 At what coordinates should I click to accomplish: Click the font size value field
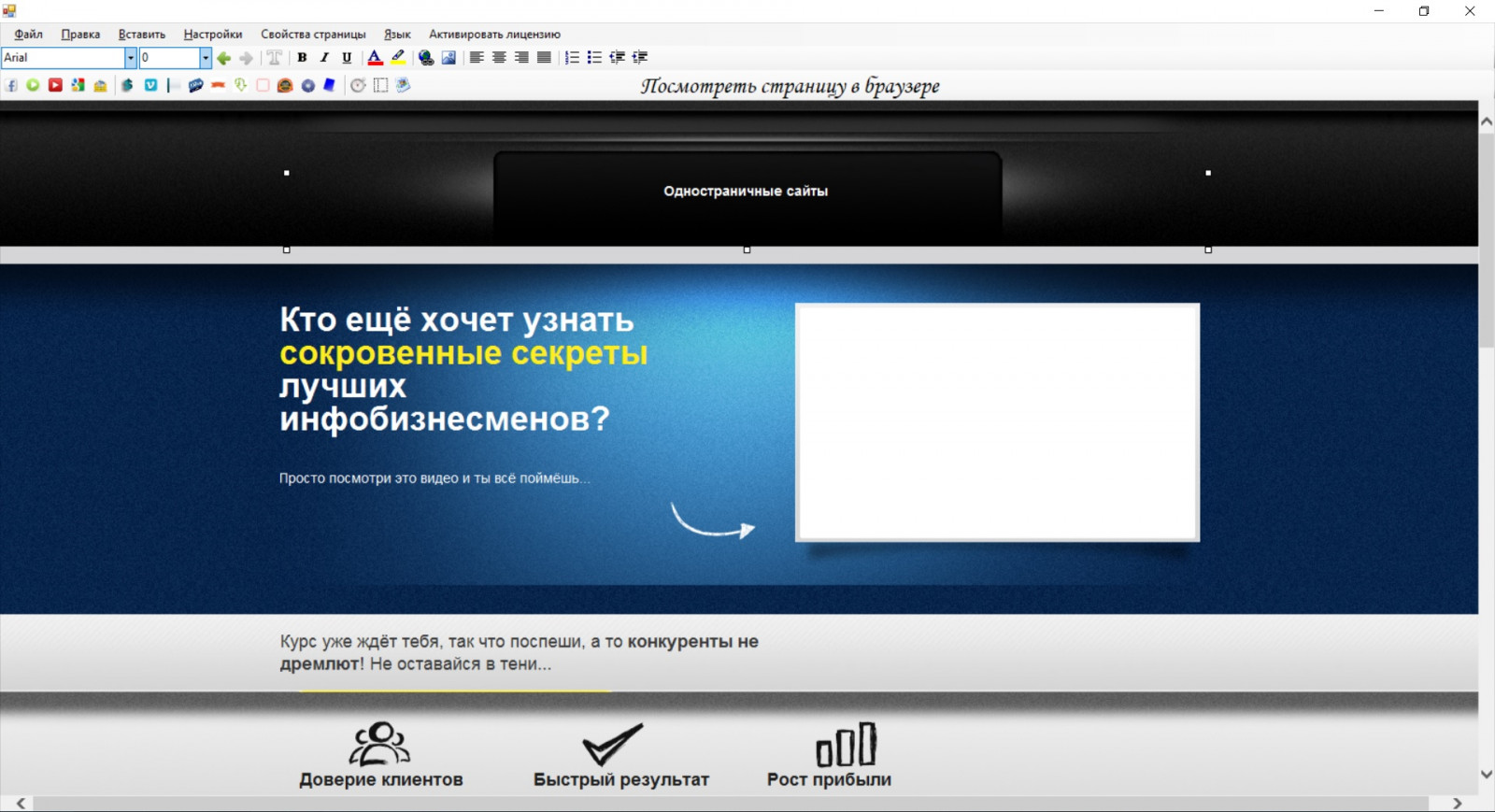169,58
